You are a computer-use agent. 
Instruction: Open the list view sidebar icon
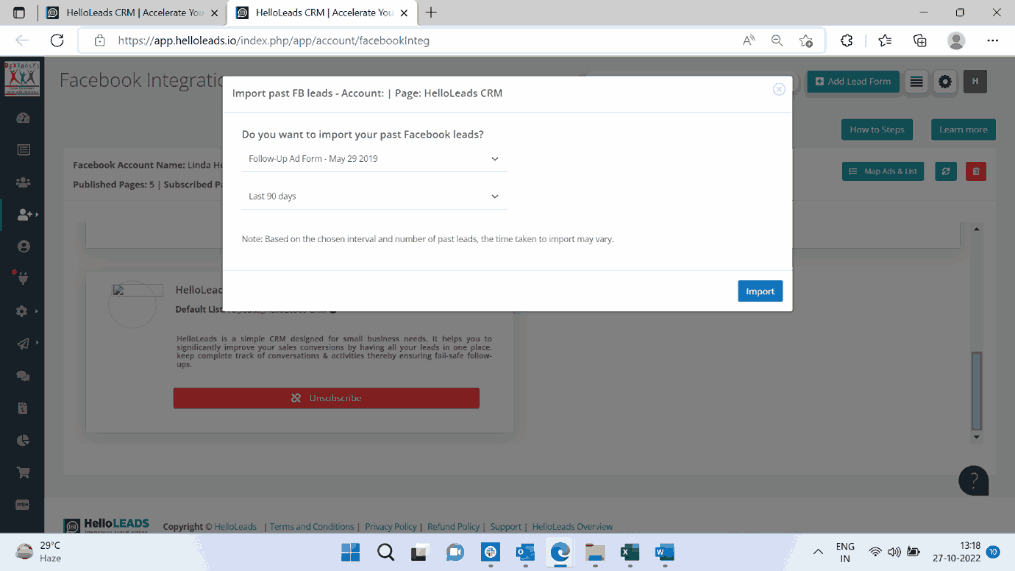[x=23, y=150]
